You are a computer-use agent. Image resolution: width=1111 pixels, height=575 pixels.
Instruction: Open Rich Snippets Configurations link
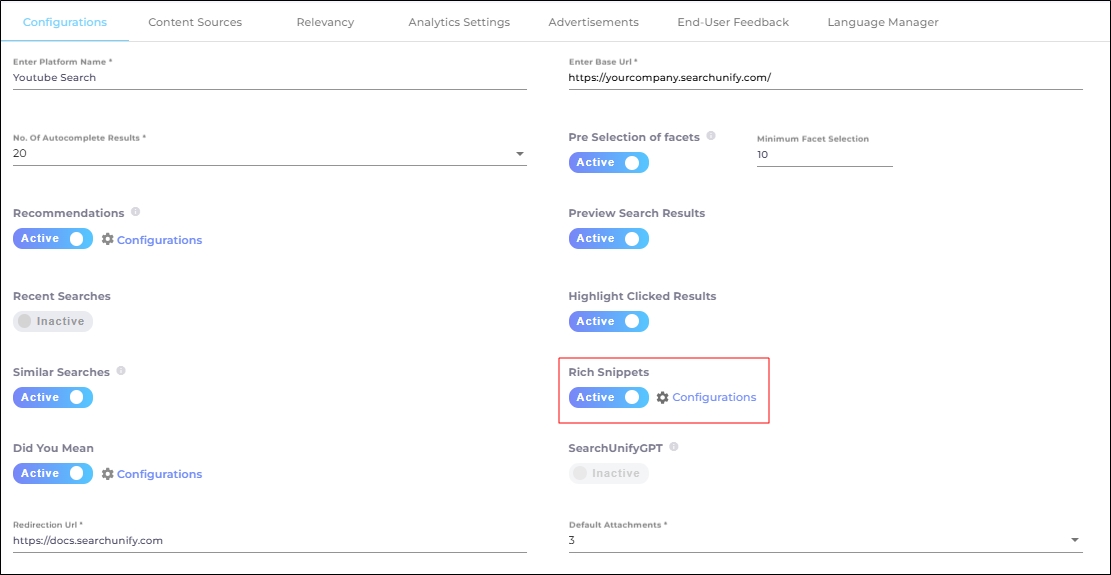coord(714,398)
